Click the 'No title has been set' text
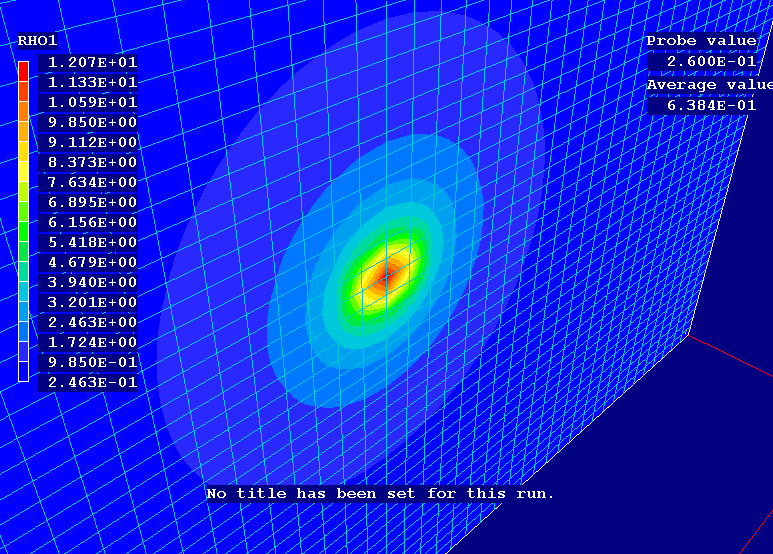 coord(380,493)
